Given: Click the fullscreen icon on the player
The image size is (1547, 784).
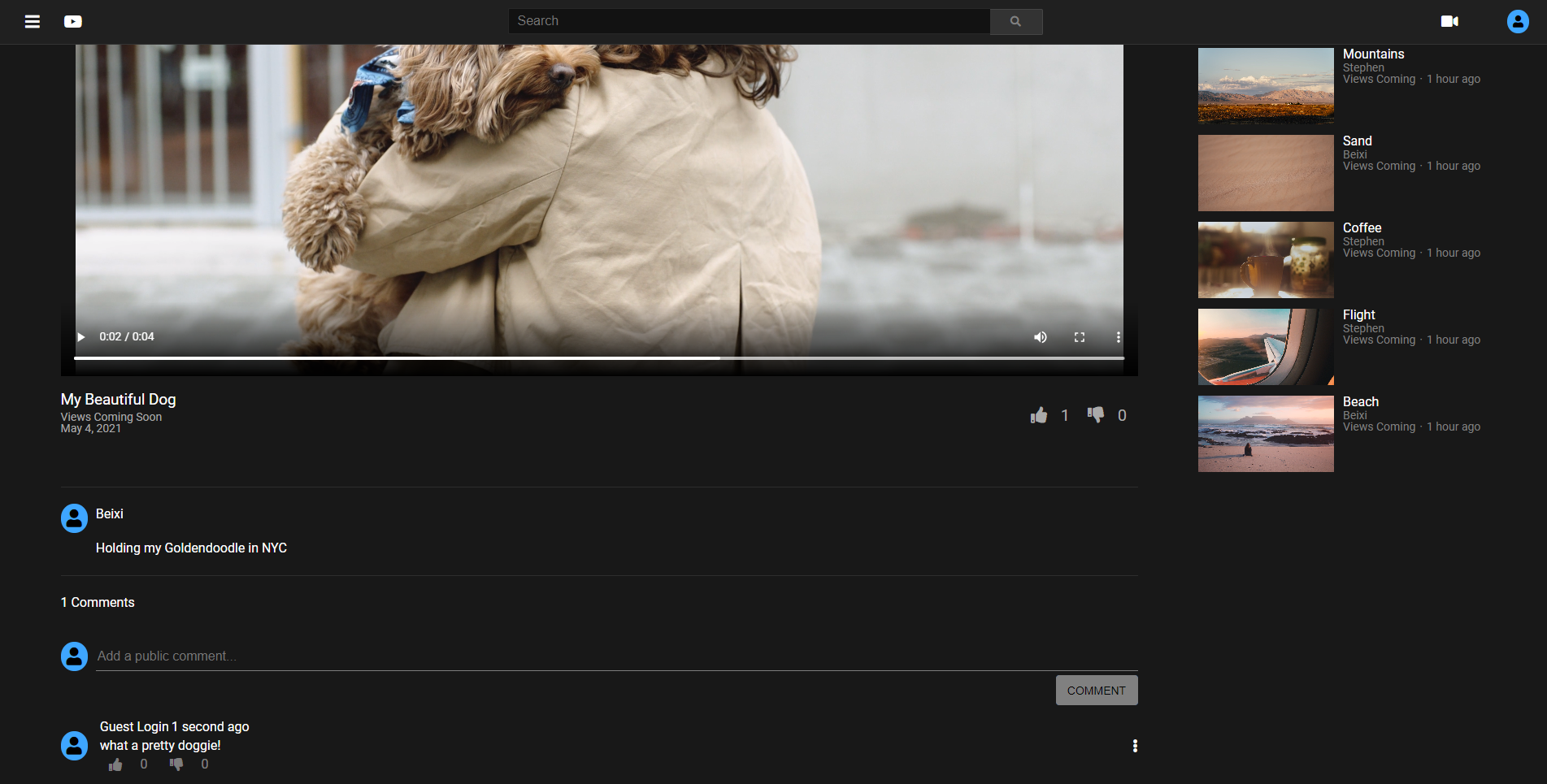Looking at the screenshot, I should pos(1080,336).
